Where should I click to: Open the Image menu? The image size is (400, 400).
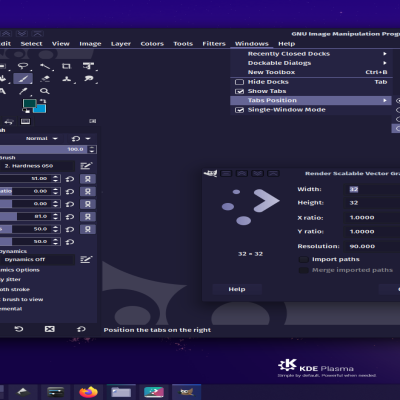tap(90, 44)
